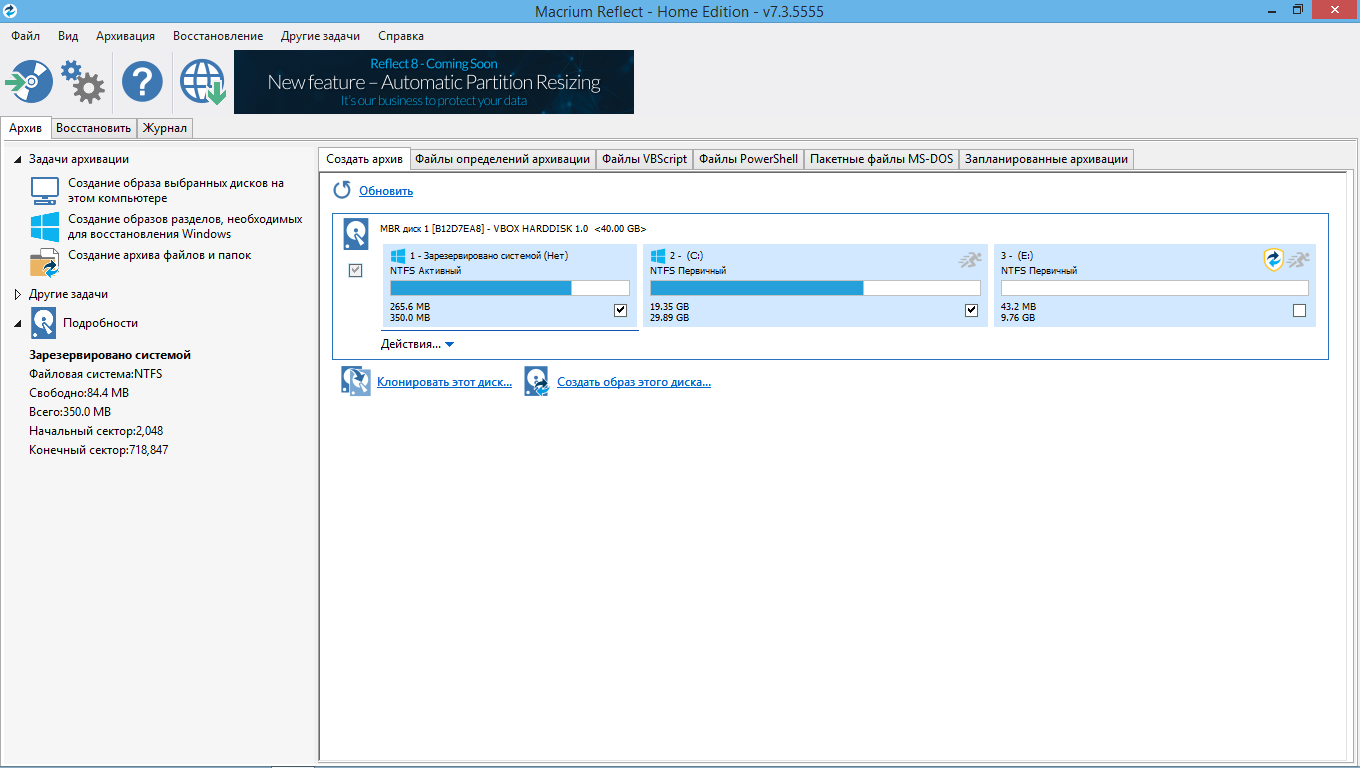This screenshot has height=768, width=1360.
Task: Click the Файловая система:NTFS detail line
Action: point(96,374)
